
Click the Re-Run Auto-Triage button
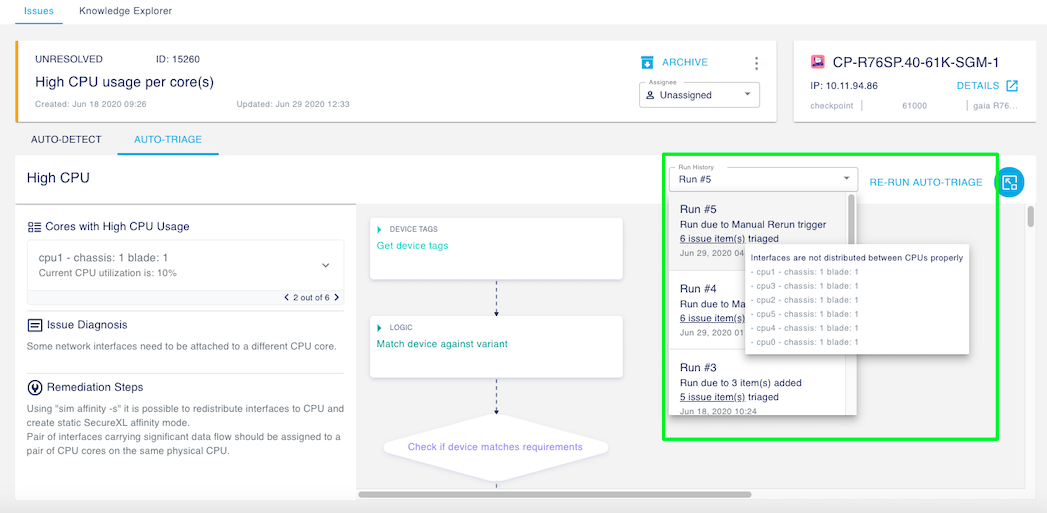click(925, 182)
